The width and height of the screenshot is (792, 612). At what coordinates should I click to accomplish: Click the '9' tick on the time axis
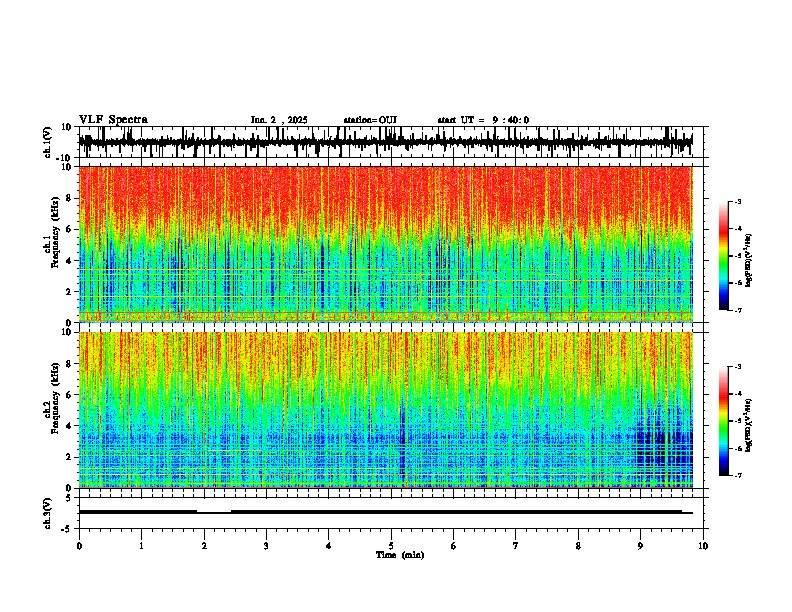640,546
